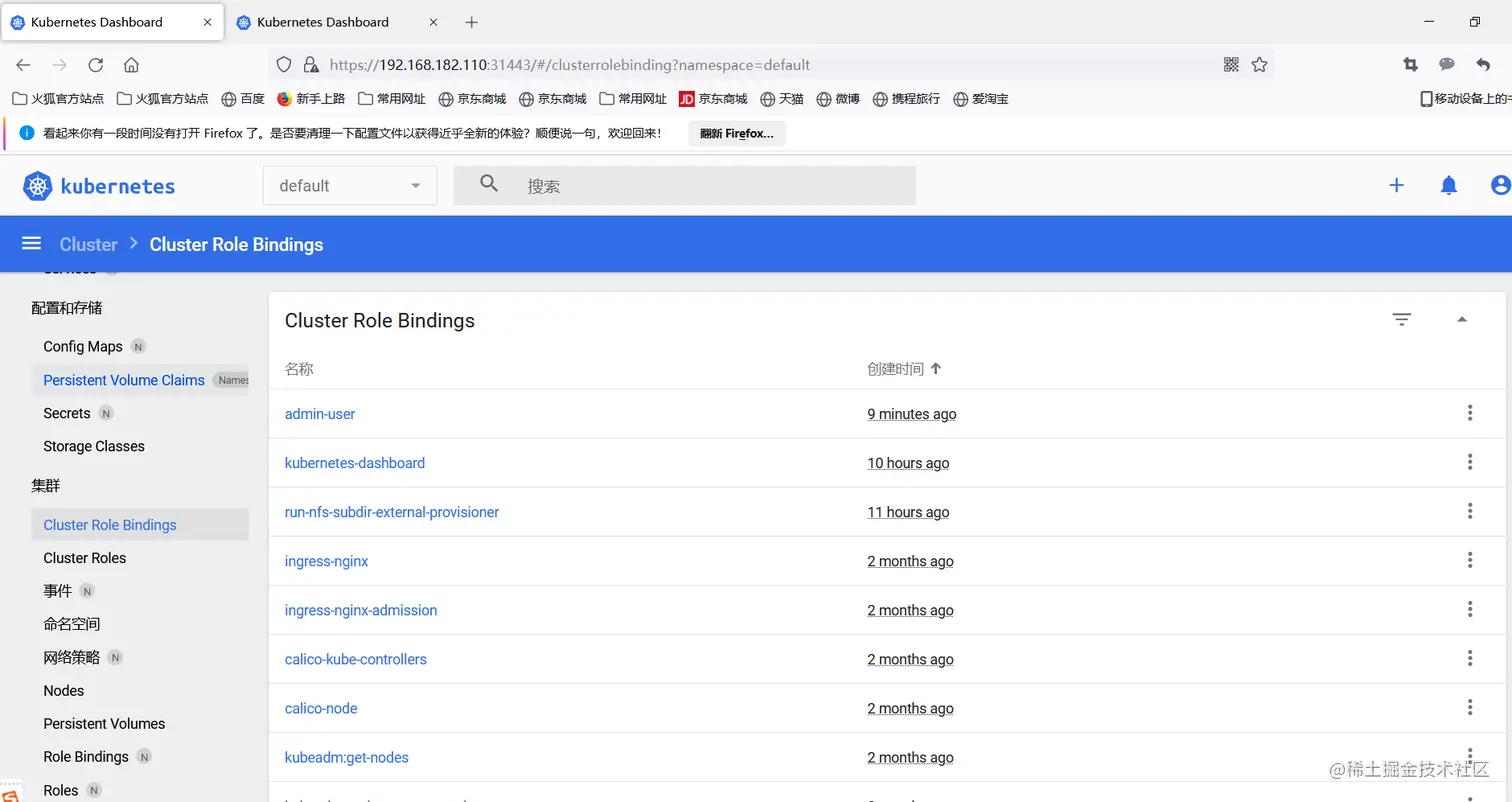Open the ingress-nginx-admission link
The height and width of the screenshot is (802, 1512).
click(x=361, y=610)
